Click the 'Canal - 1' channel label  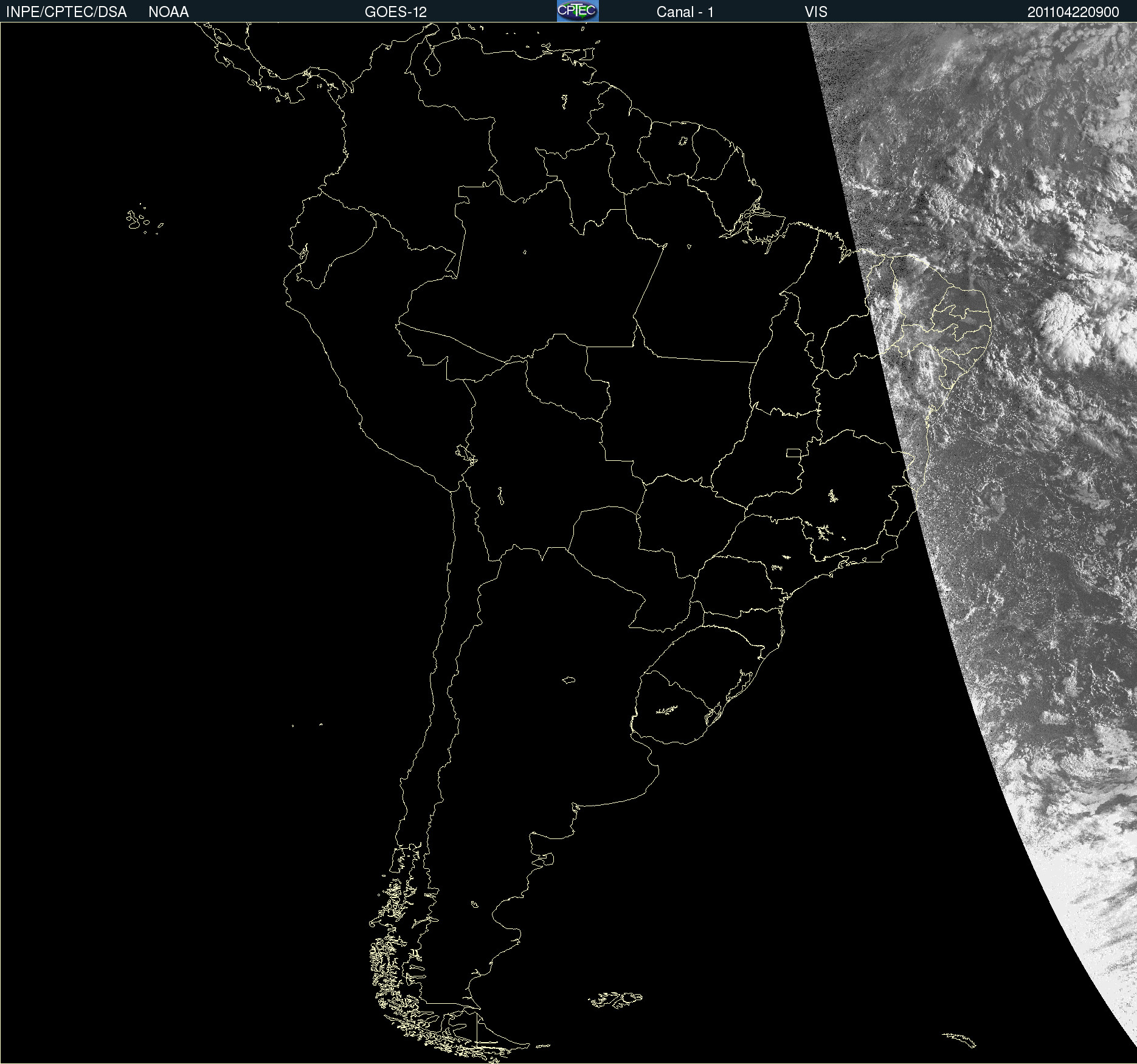pyautogui.click(x=685, y=12)
